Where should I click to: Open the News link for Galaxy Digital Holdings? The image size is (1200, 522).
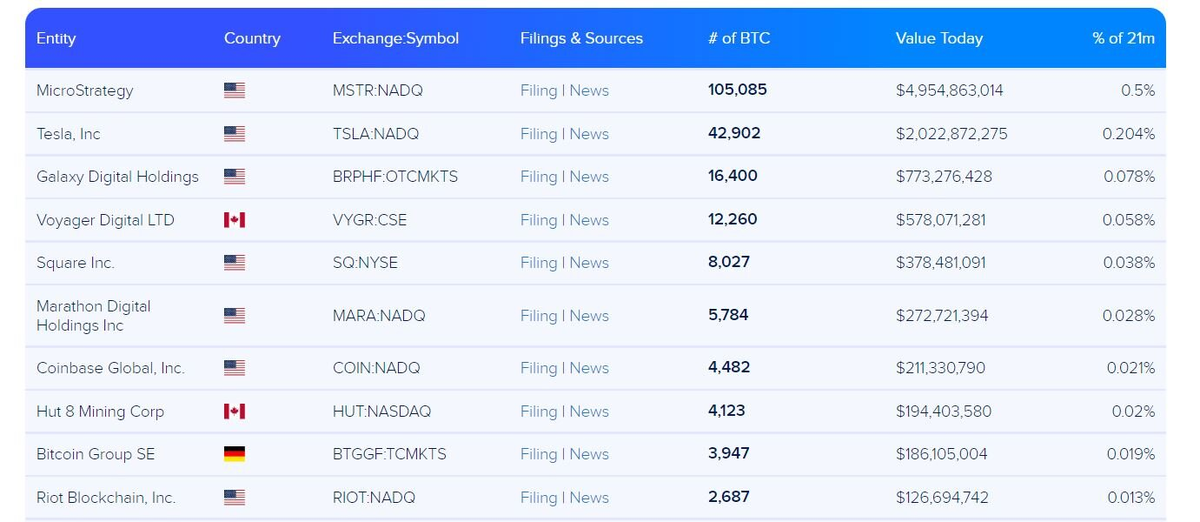(589, 176)
